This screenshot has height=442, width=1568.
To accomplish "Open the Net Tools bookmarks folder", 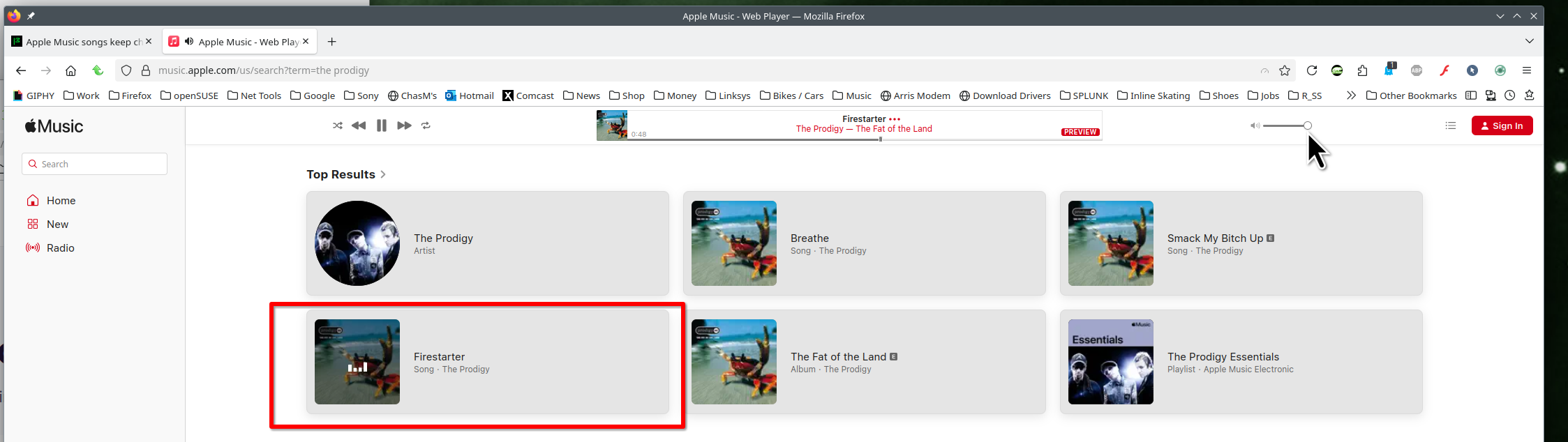I will click(254, 96).
